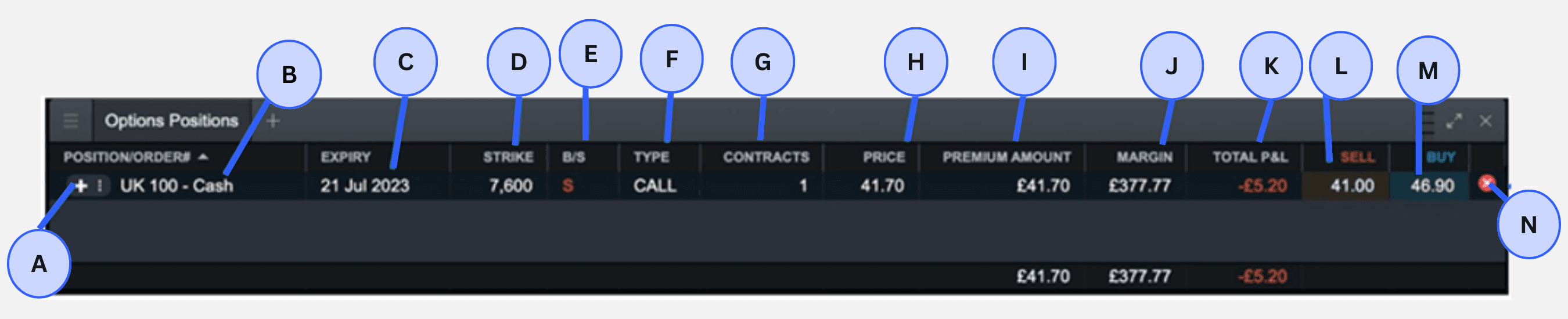Expand the panel with diagonal arrows icon
The width and height of the screenshot is (1568, 319).
pyautogui.click(x=1454, y=121)
